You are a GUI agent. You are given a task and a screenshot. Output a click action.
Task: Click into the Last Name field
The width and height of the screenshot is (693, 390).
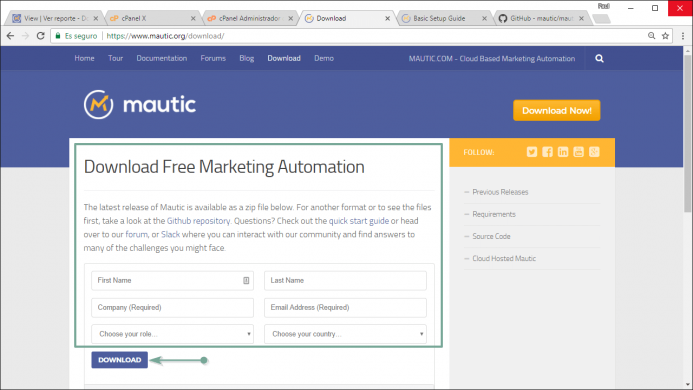pyautogui.click(x=345, y=280)
